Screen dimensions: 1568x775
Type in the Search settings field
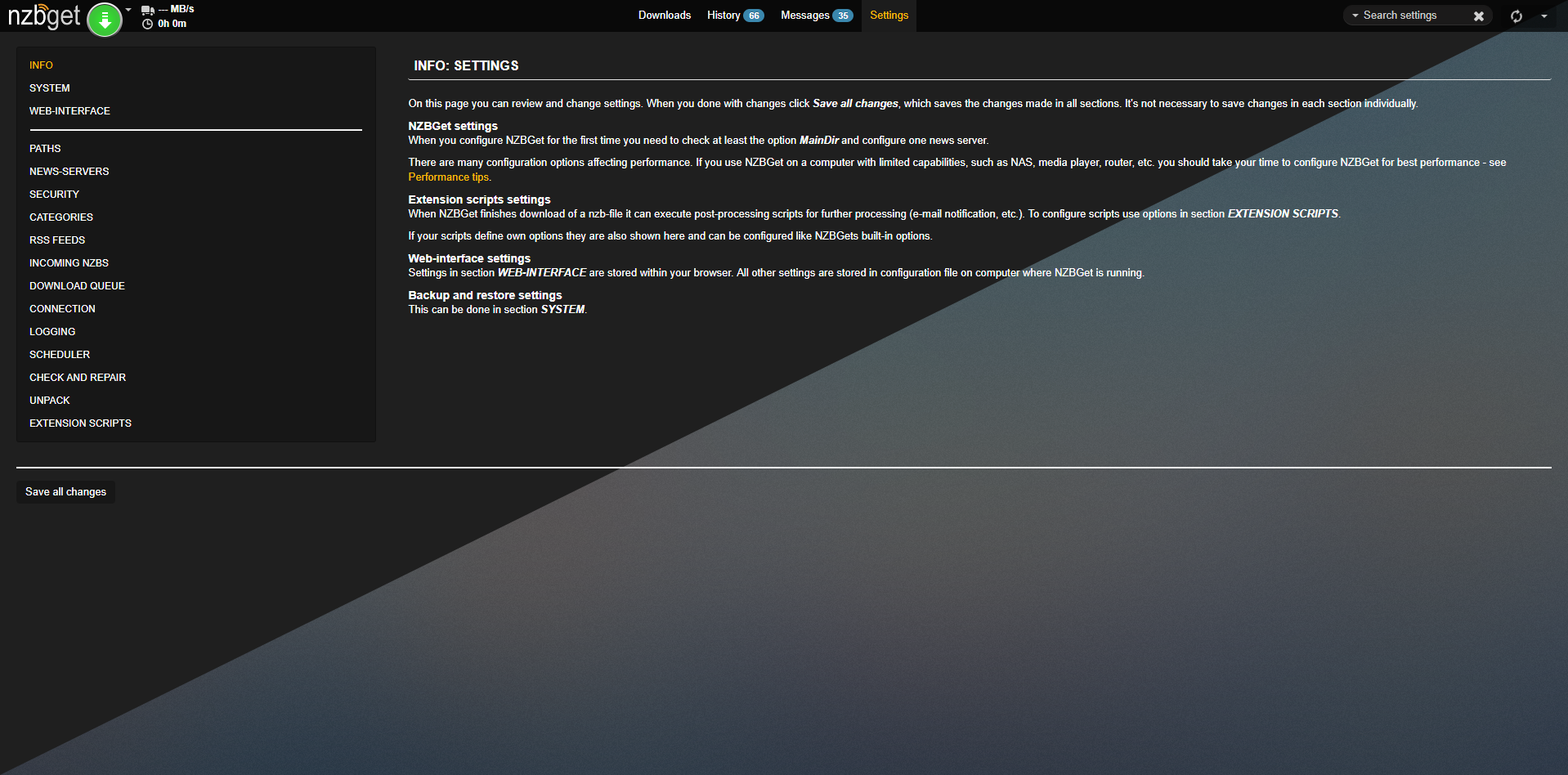(1414, 16)
